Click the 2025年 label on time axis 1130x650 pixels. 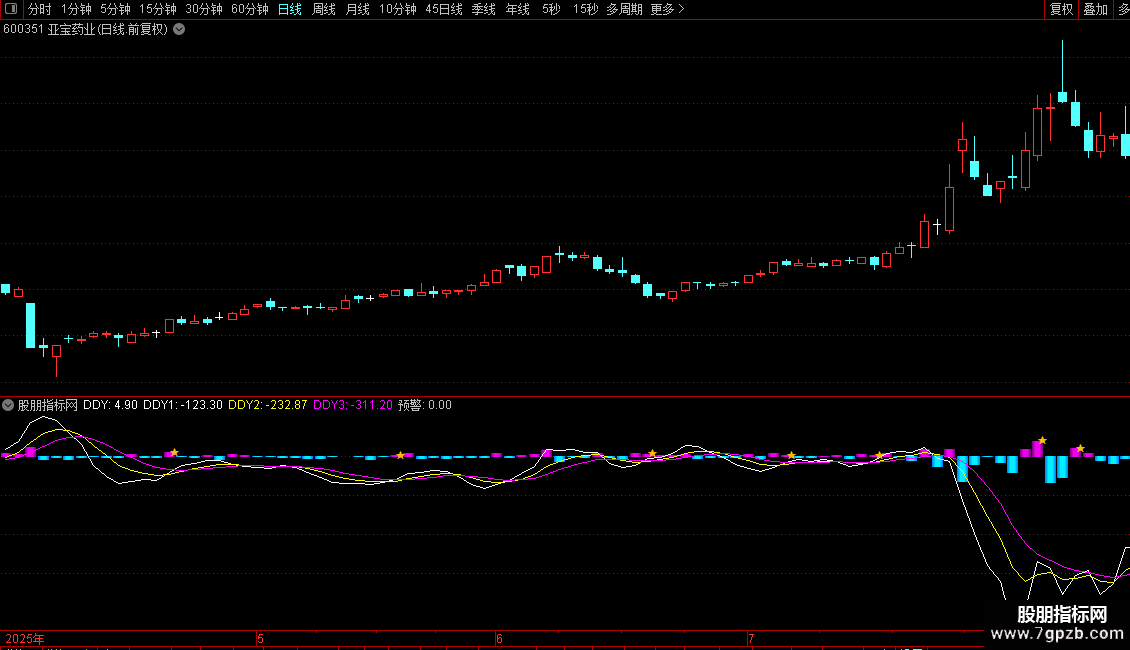tap(25, 638)
